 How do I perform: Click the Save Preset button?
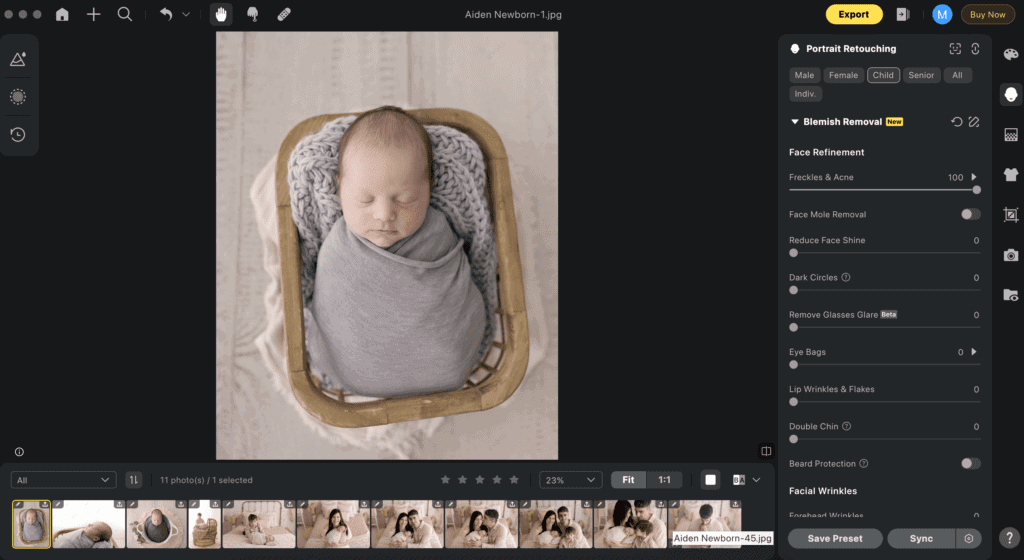coord(834,539)
